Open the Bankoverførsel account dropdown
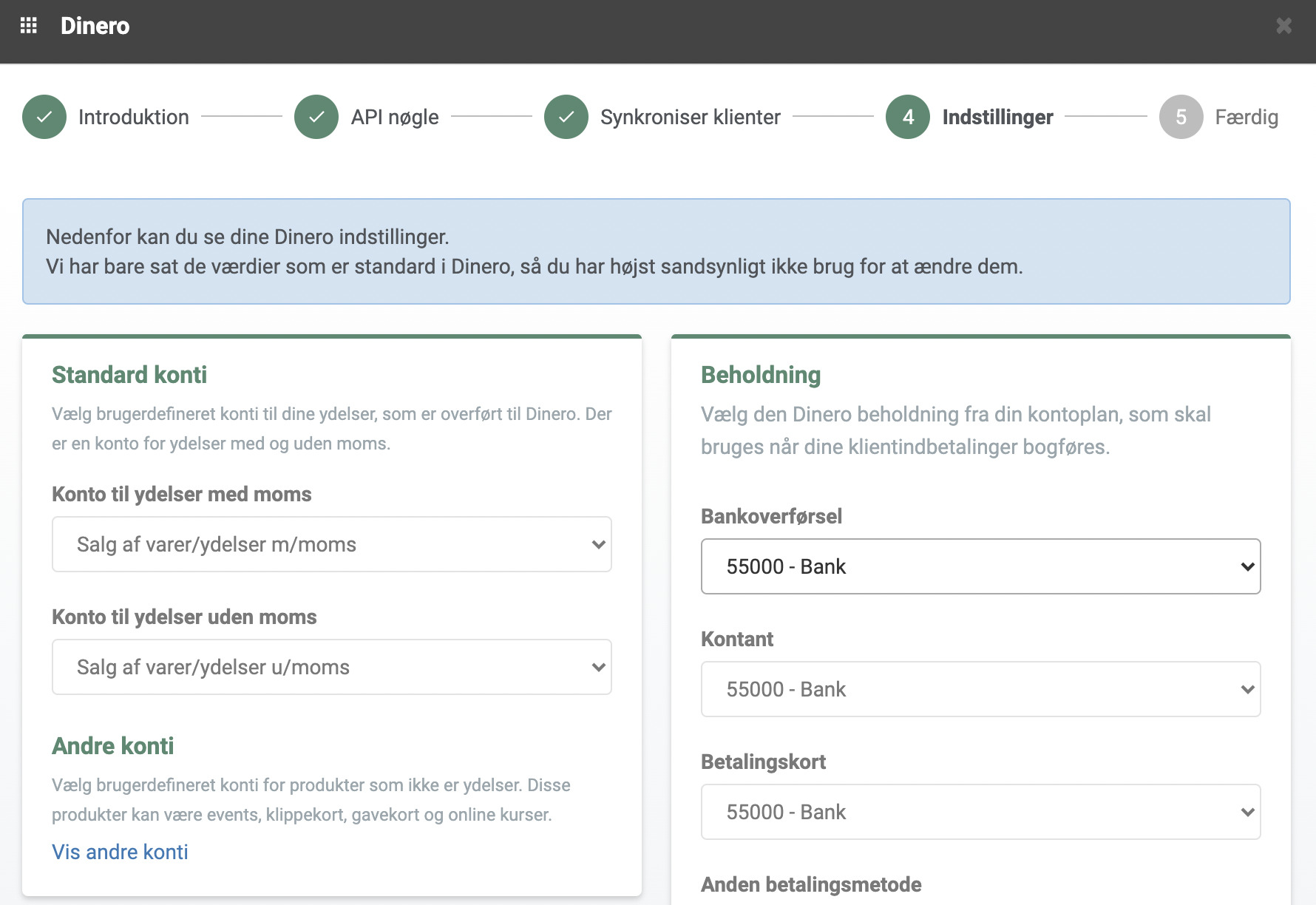1316x905 pixels. [981, 566]
